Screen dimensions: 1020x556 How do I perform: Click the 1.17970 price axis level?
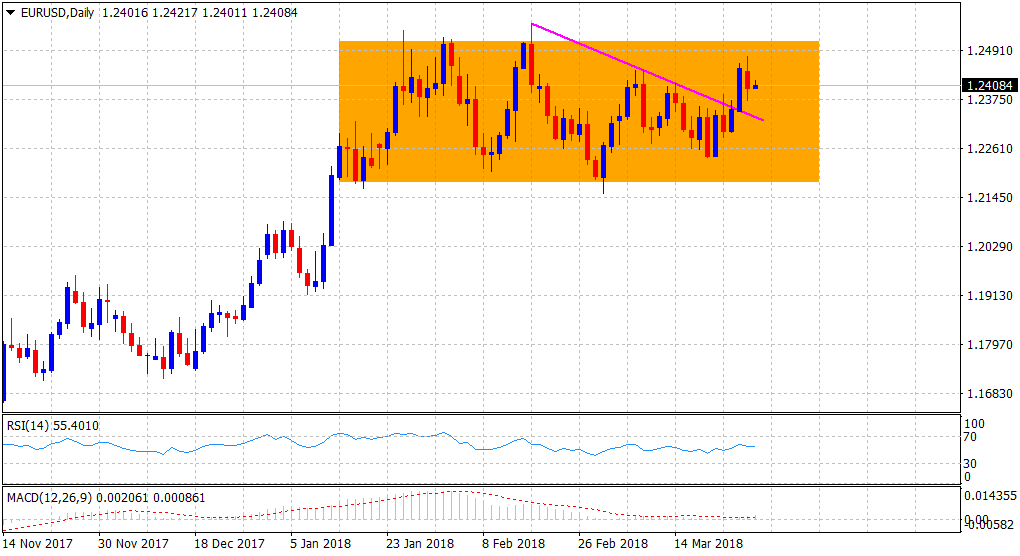coord(989,345)
